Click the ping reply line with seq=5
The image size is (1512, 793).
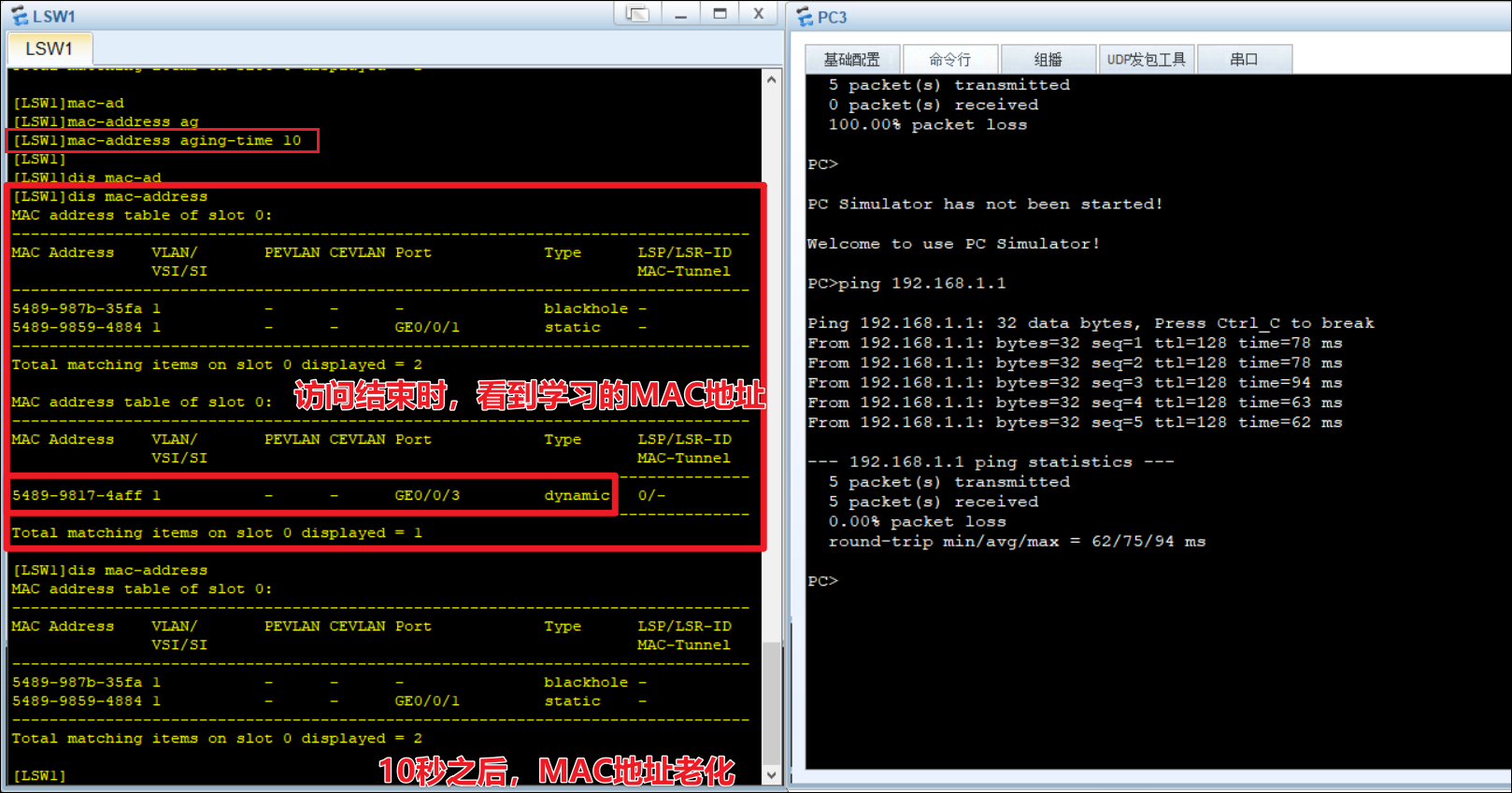point(1075,422)
